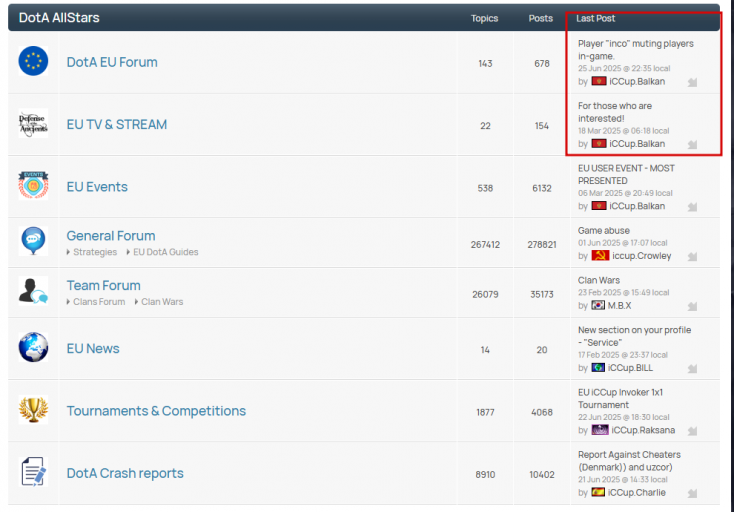This screenshot has height=512, width=734.
Task: View M.B.X user profile
Action: (619, 306)
